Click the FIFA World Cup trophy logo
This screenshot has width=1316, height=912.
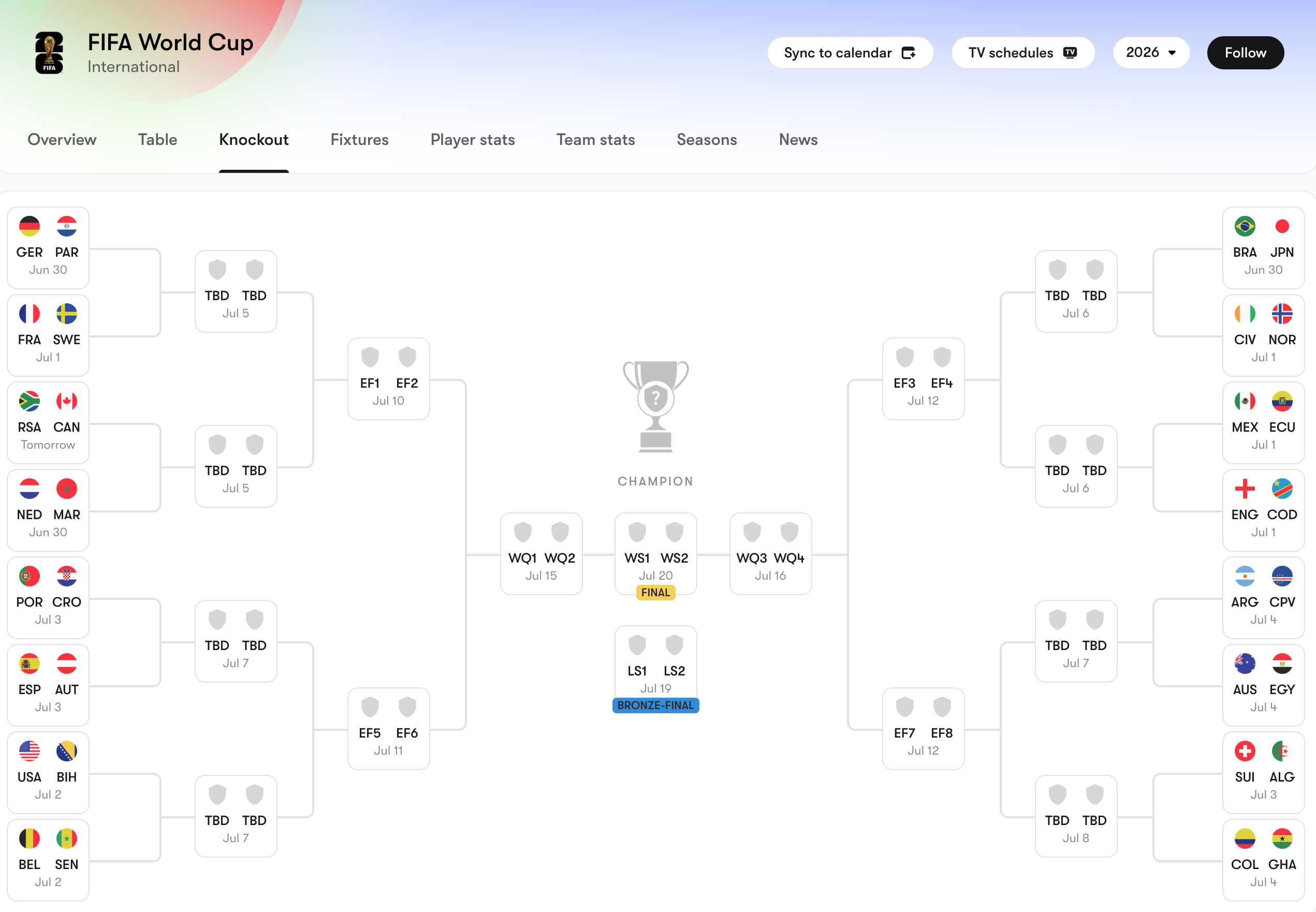click(49, 53)
